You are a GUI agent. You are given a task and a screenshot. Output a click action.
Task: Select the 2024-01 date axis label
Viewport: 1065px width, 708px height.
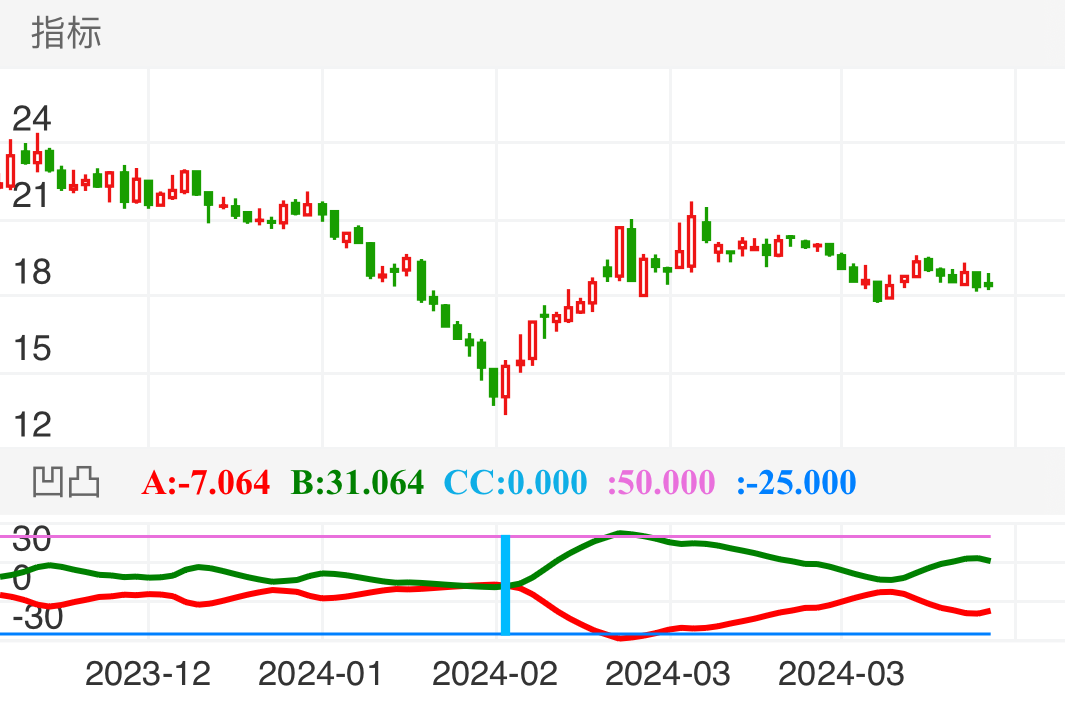click(x=321, y=674)
